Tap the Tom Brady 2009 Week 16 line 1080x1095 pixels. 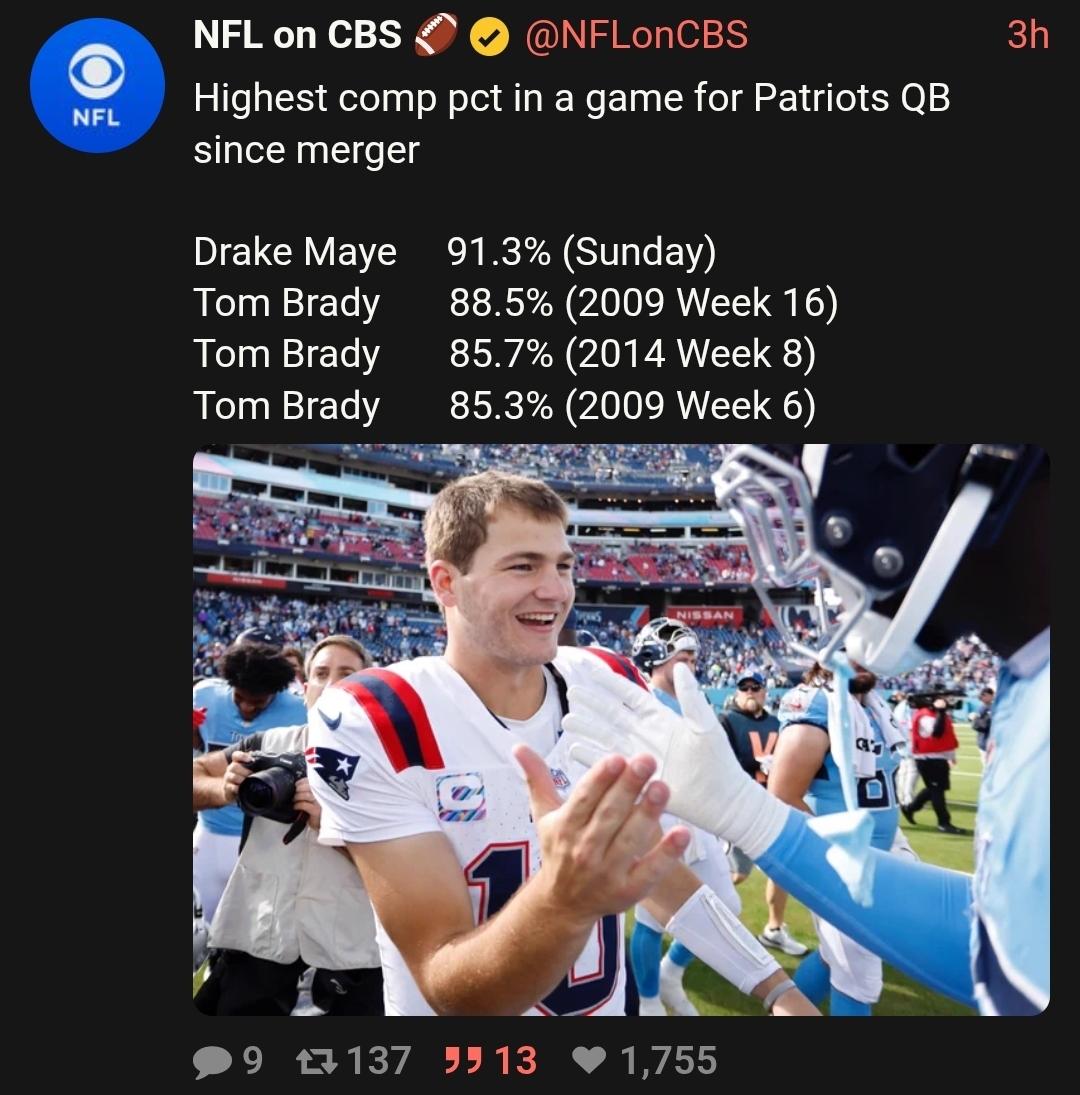515,303
